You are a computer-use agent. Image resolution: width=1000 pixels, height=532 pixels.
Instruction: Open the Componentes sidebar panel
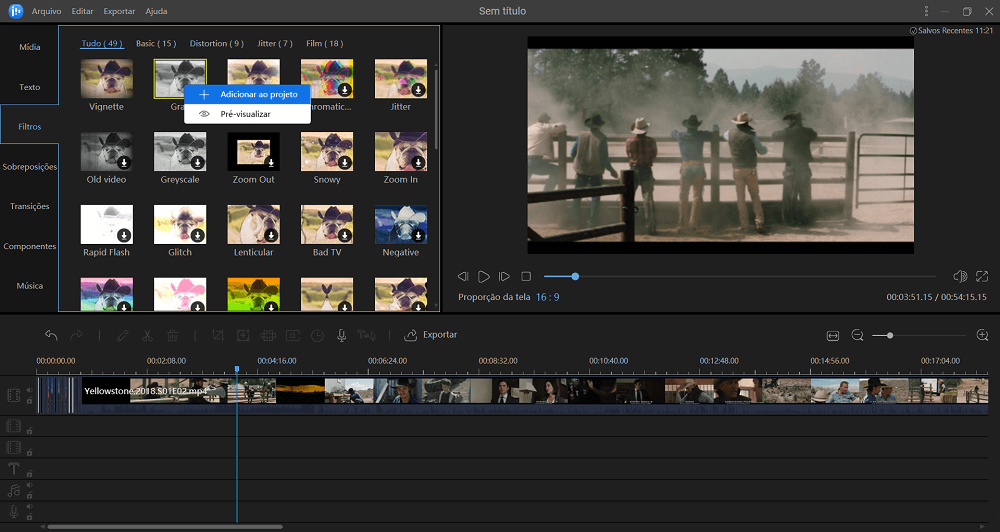point(29,246)
